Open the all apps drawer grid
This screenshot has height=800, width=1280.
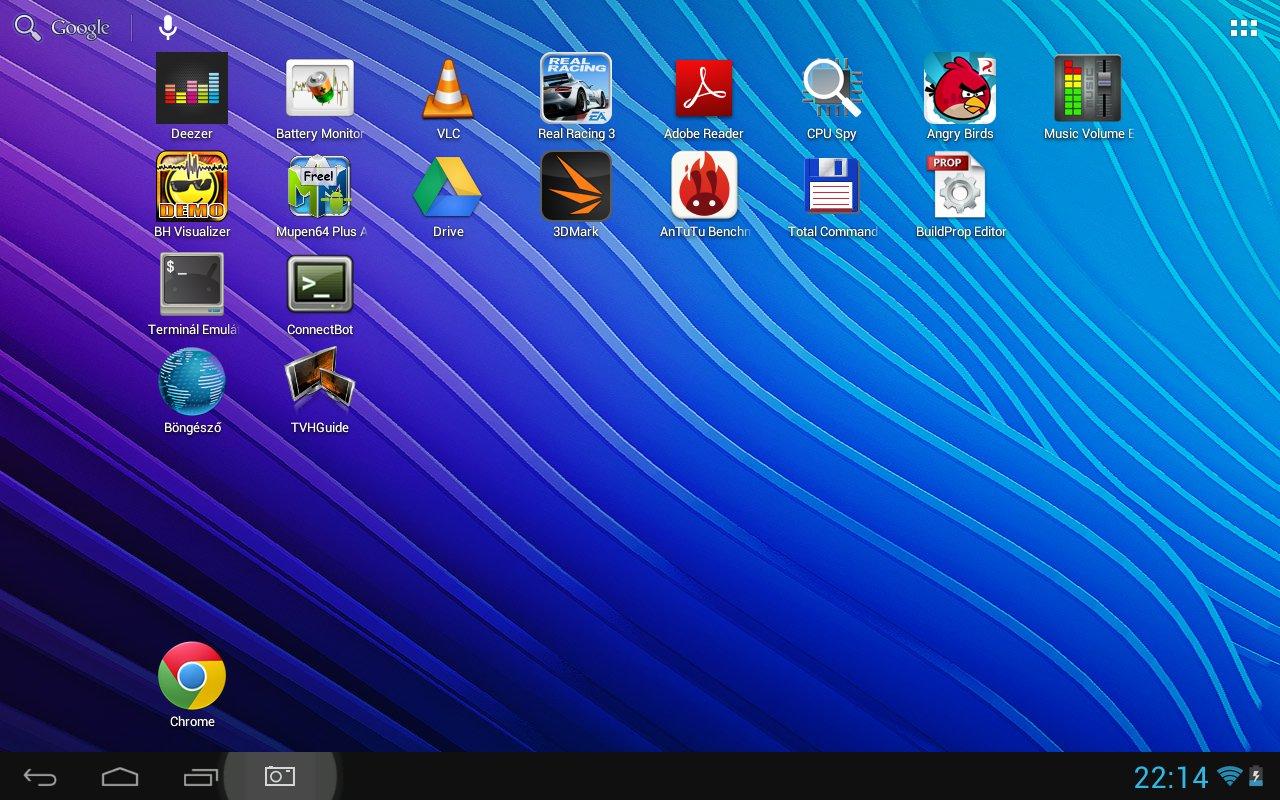[x=1243, y=28]
